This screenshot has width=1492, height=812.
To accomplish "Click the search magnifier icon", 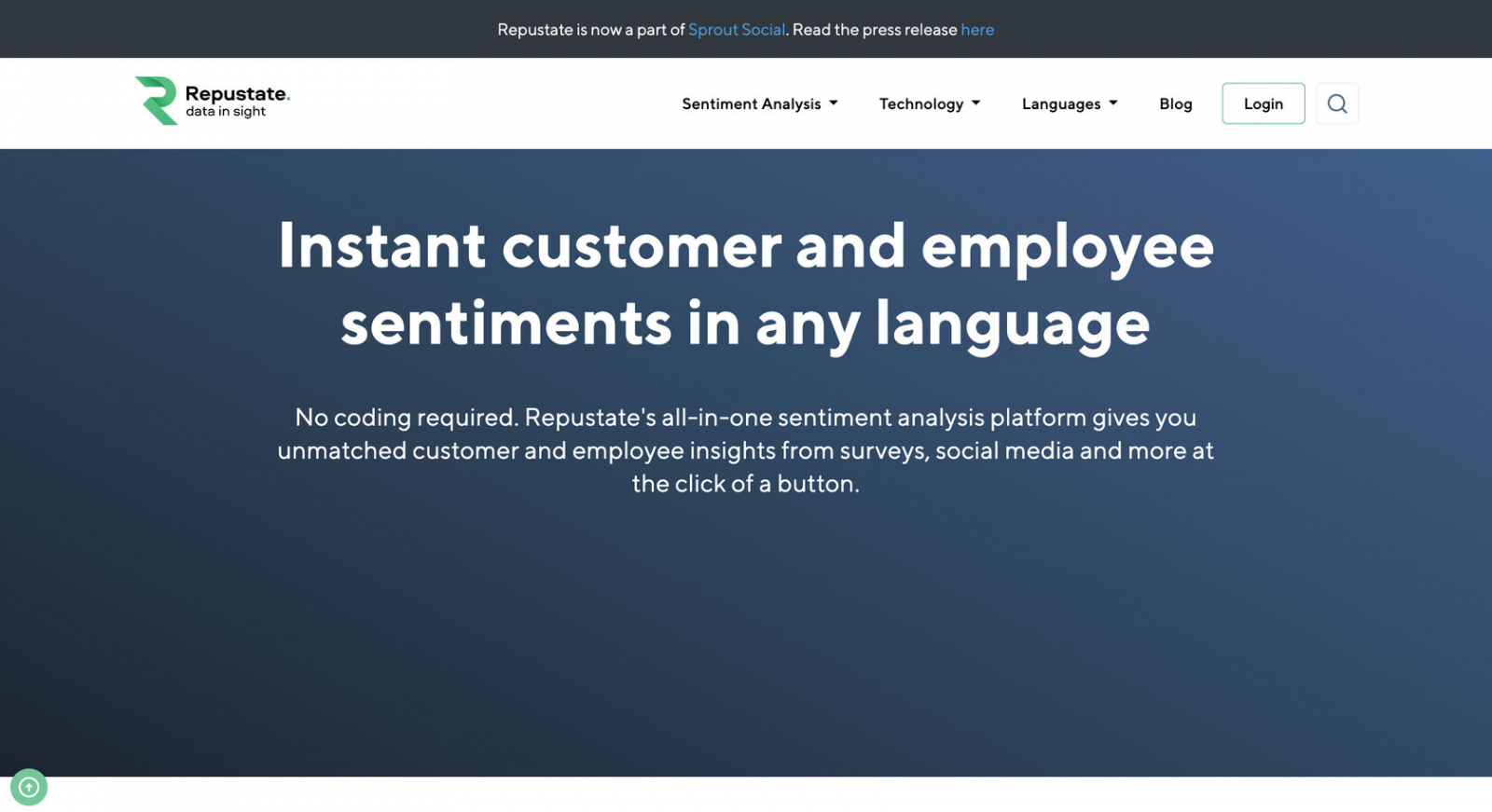I will 1336,103.
